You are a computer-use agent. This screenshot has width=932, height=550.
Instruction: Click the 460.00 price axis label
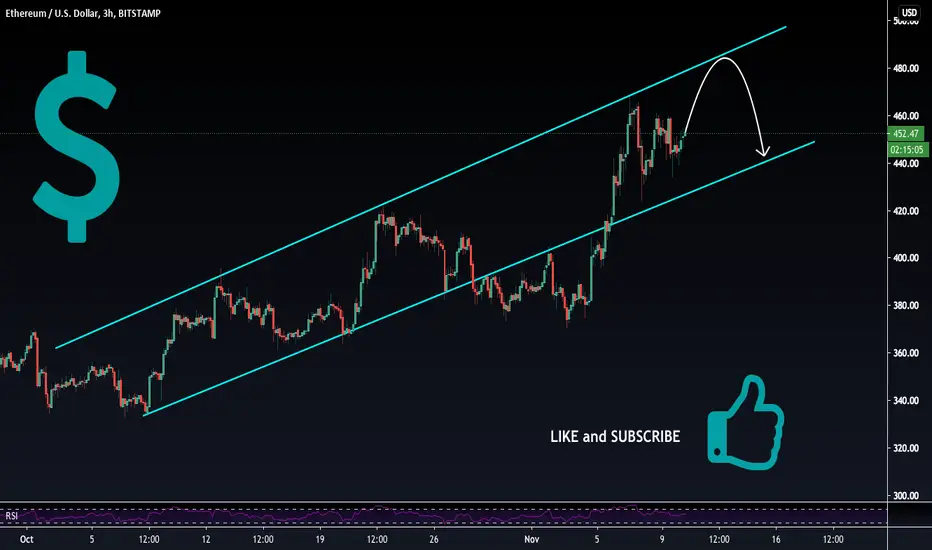pyautogui.click(x=906, y=116)
